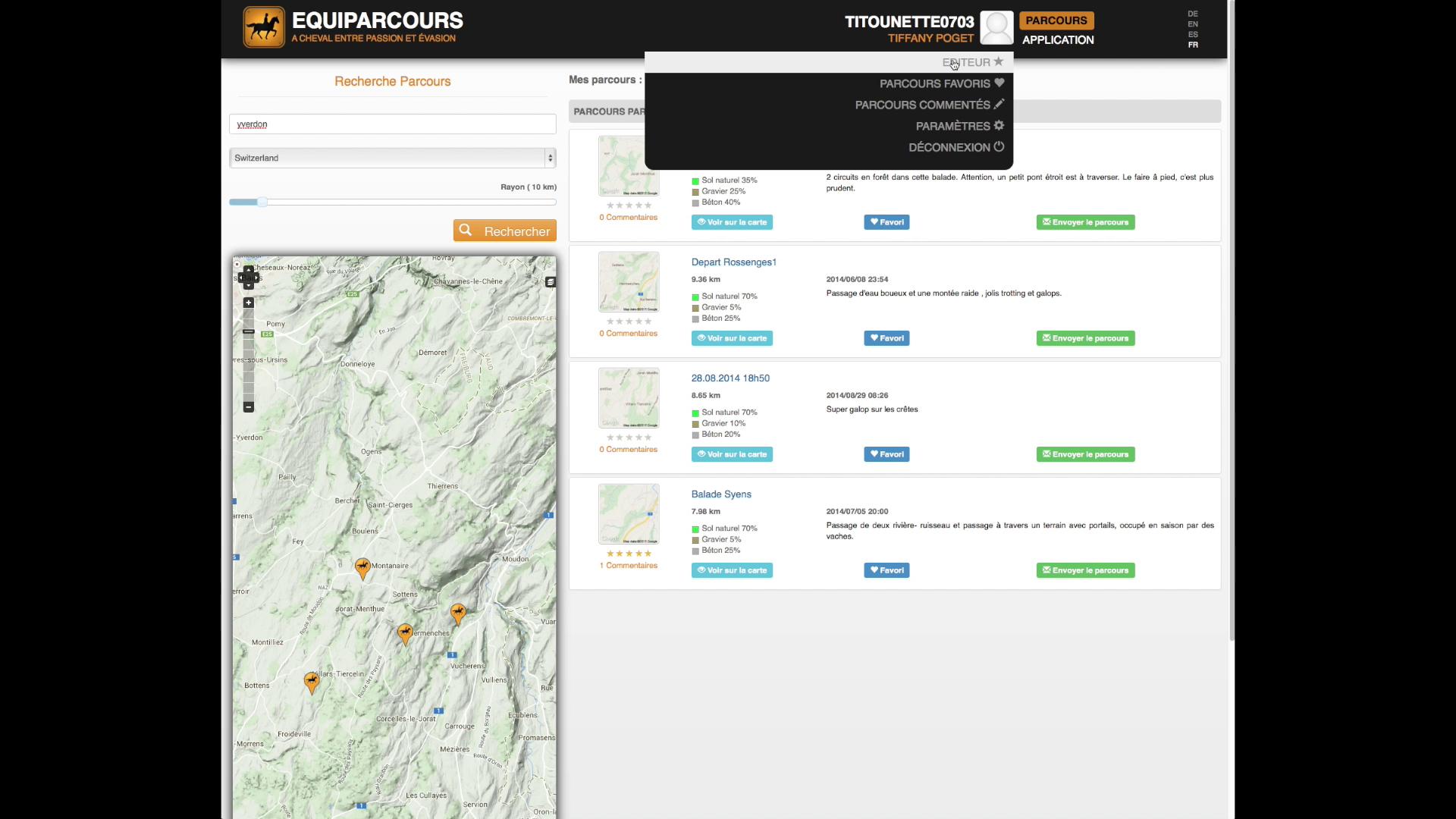Viewport: 1456px width, 819px height.
Task: Click Envoyer le parcours in the first card
Action: (1085, 222)
